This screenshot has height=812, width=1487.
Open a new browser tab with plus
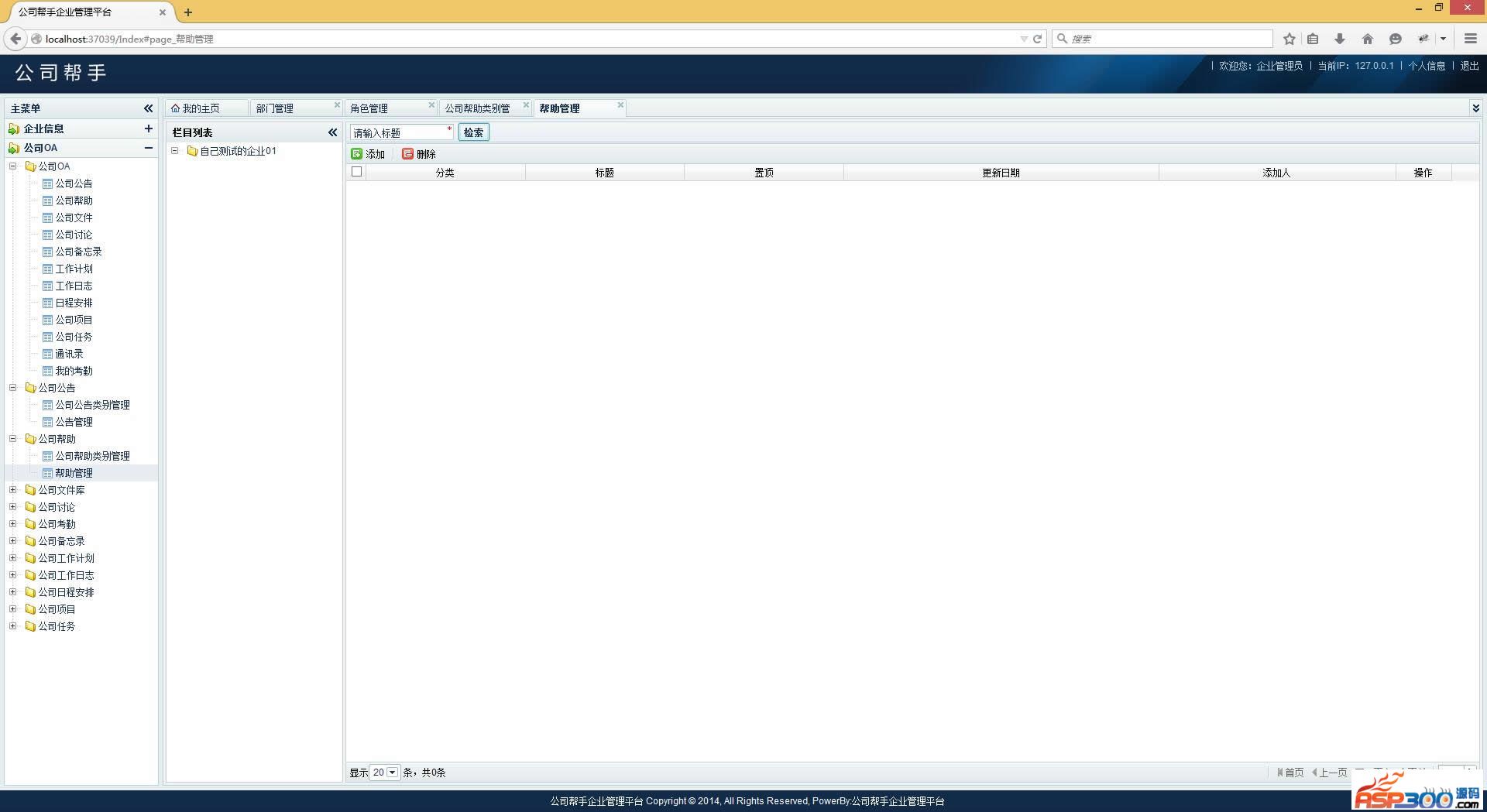coord(188,12)
